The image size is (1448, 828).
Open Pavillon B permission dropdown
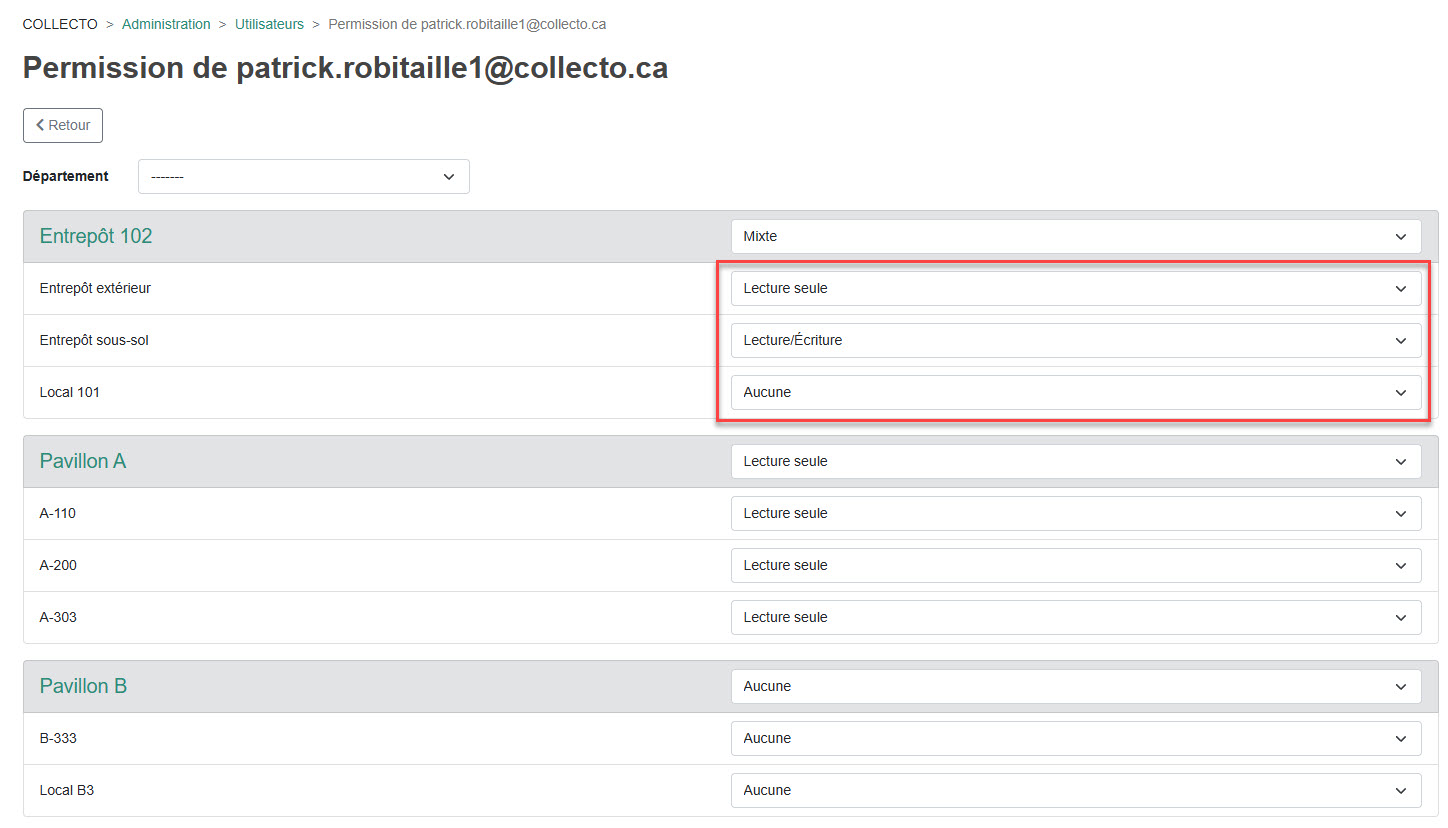pyautogui.click(x=1075, y=687)
